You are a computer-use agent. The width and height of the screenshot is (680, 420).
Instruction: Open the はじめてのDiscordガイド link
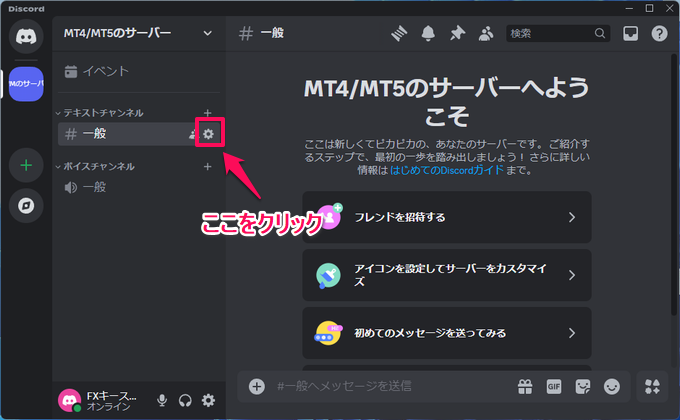(447, 170)
